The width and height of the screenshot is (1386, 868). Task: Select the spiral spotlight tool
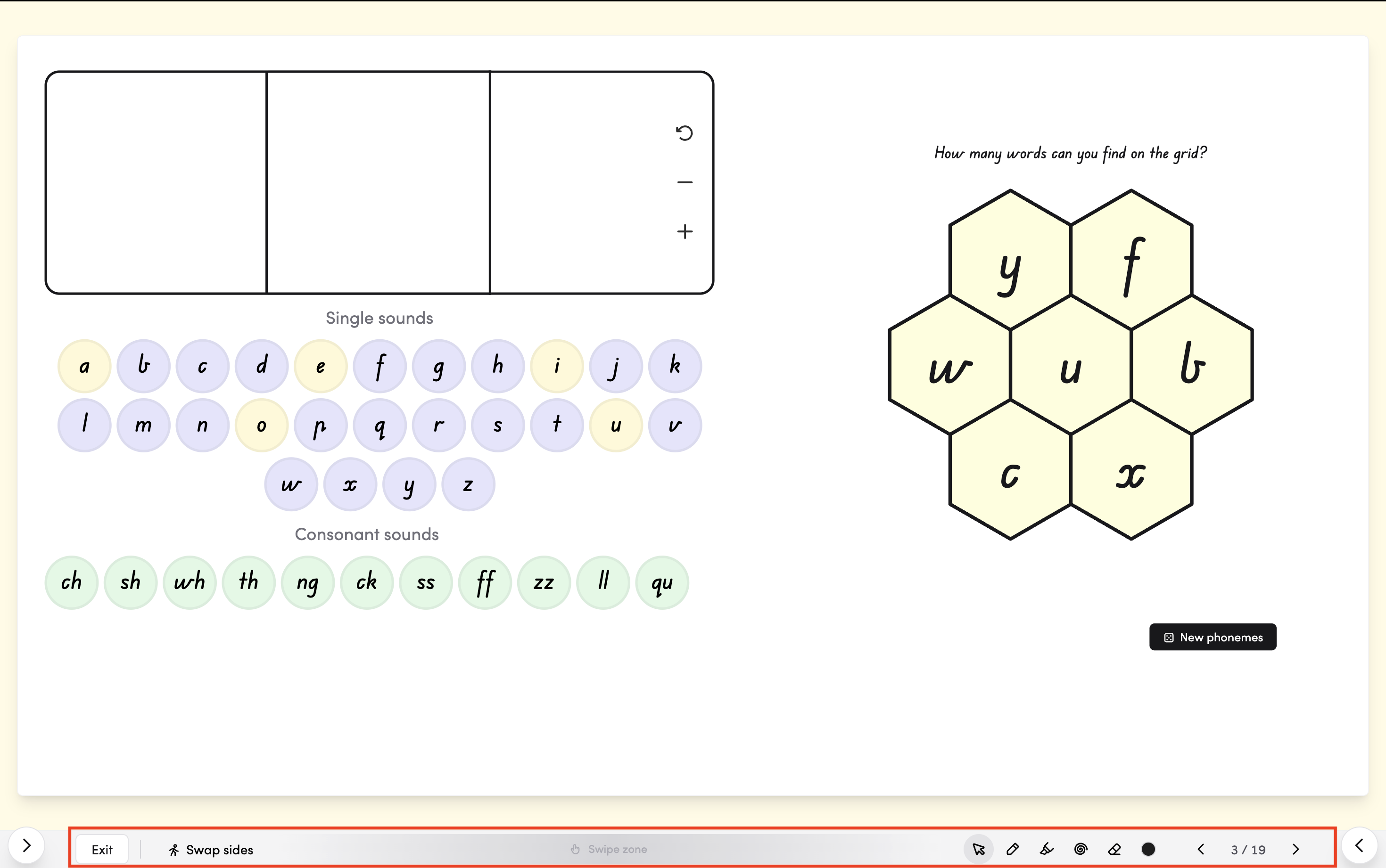click(x=1081, y=849)
